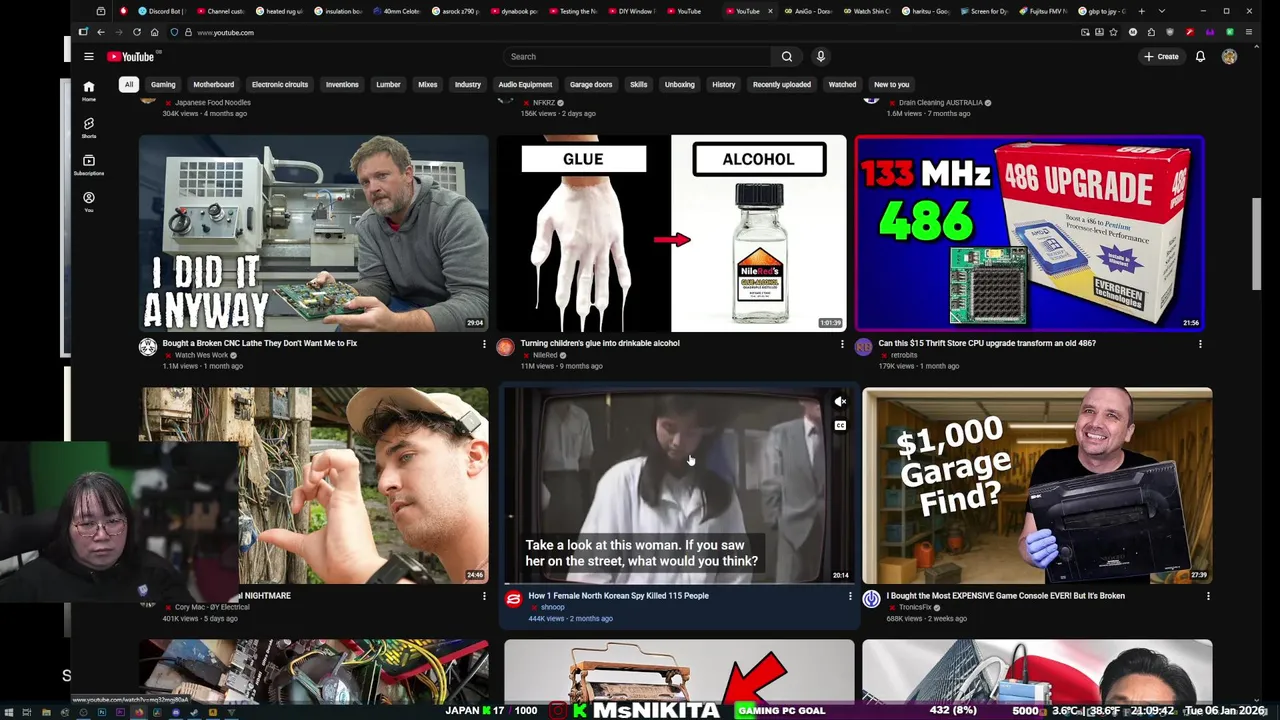Select the Lumber filter chip

tap(388, 85)
